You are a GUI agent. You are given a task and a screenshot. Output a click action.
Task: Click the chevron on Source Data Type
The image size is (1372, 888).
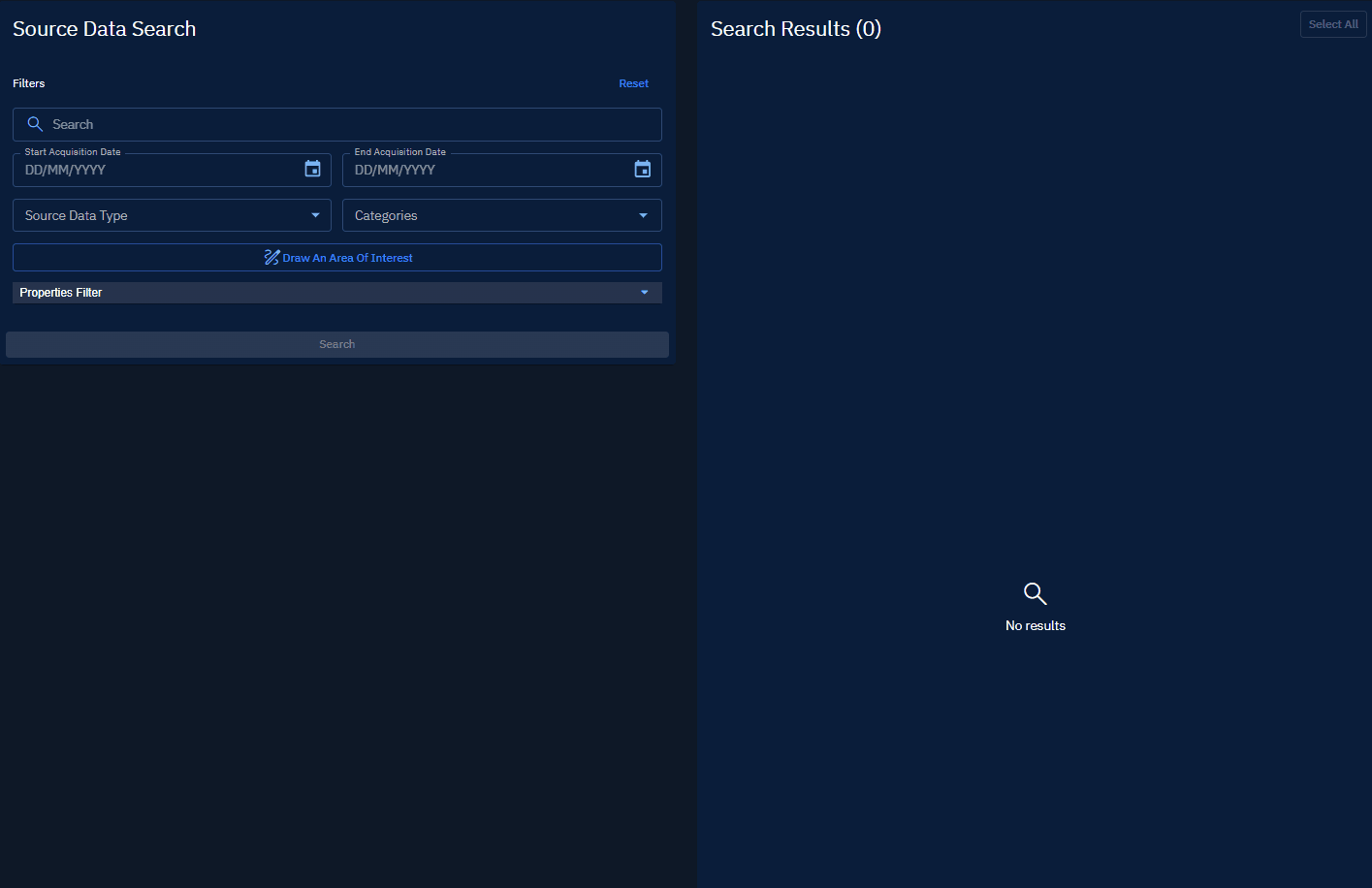pos(314,214)
